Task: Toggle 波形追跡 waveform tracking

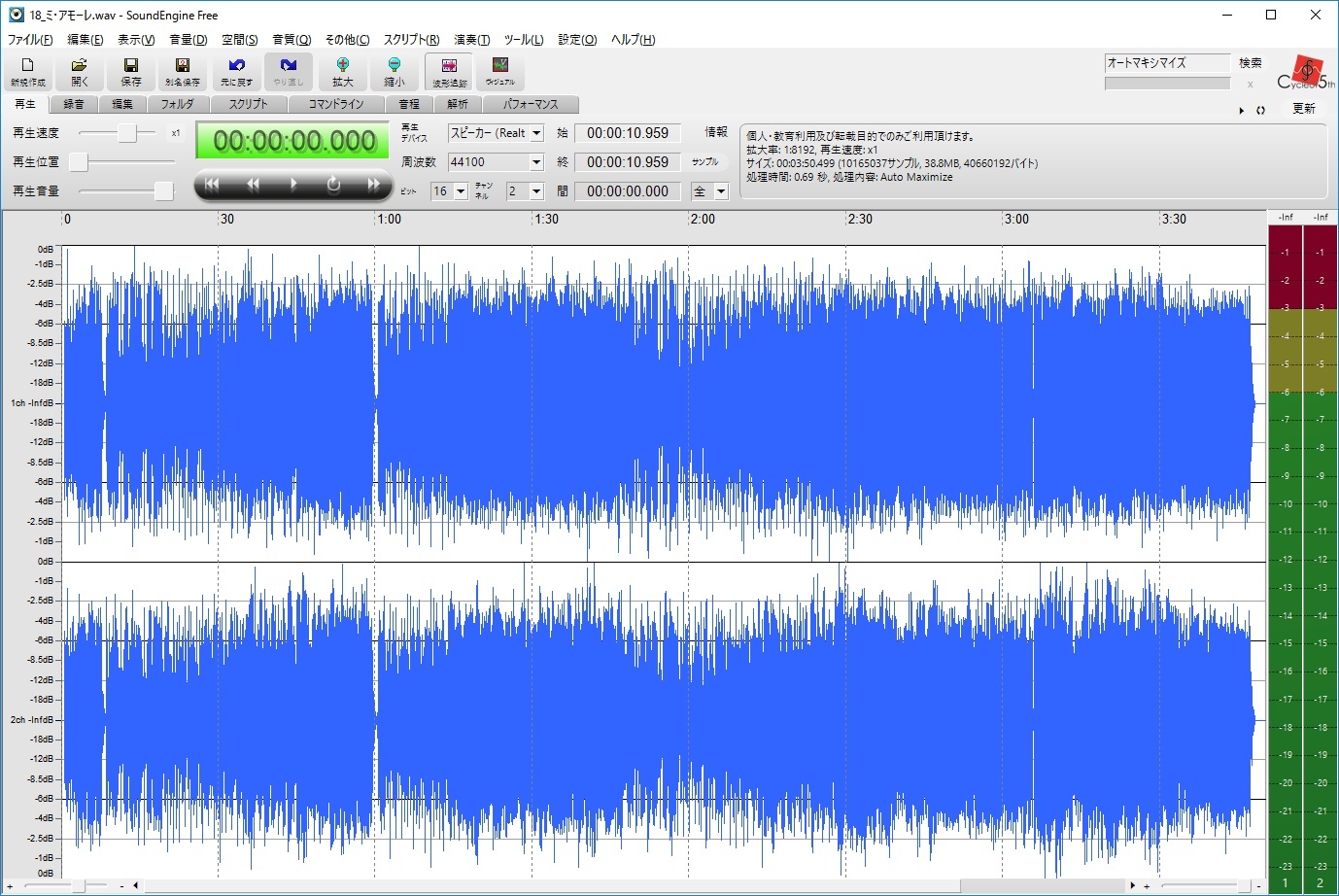Action: (x=449, y=72)
